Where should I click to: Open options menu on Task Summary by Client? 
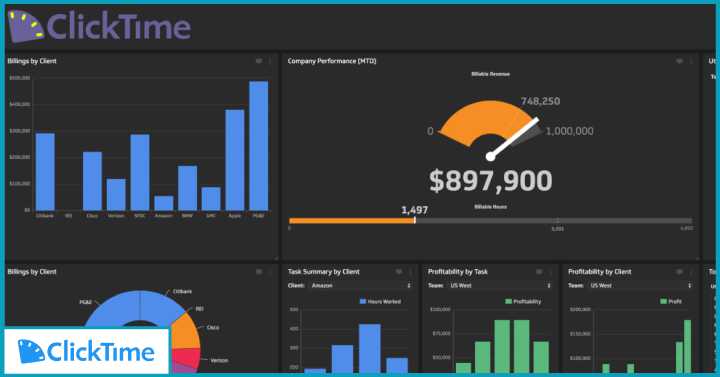point(411,272)
